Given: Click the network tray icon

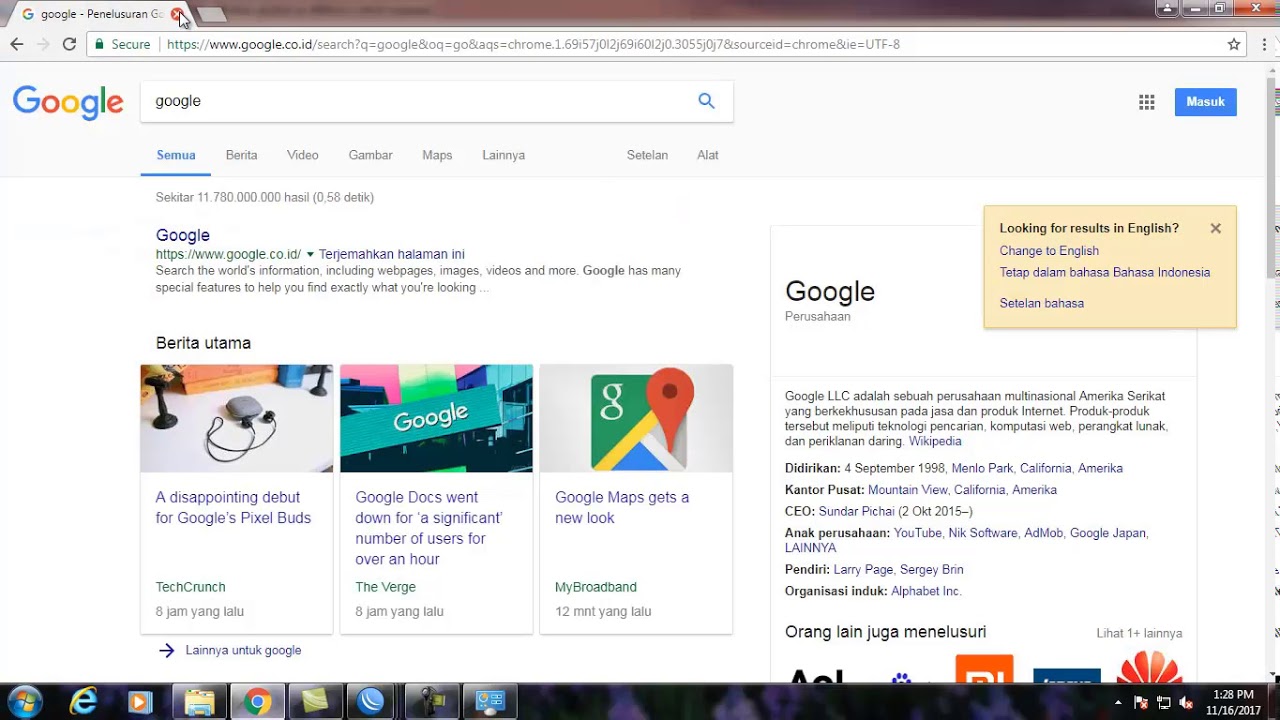Looking at the screenshot, I should (1164, 702).
